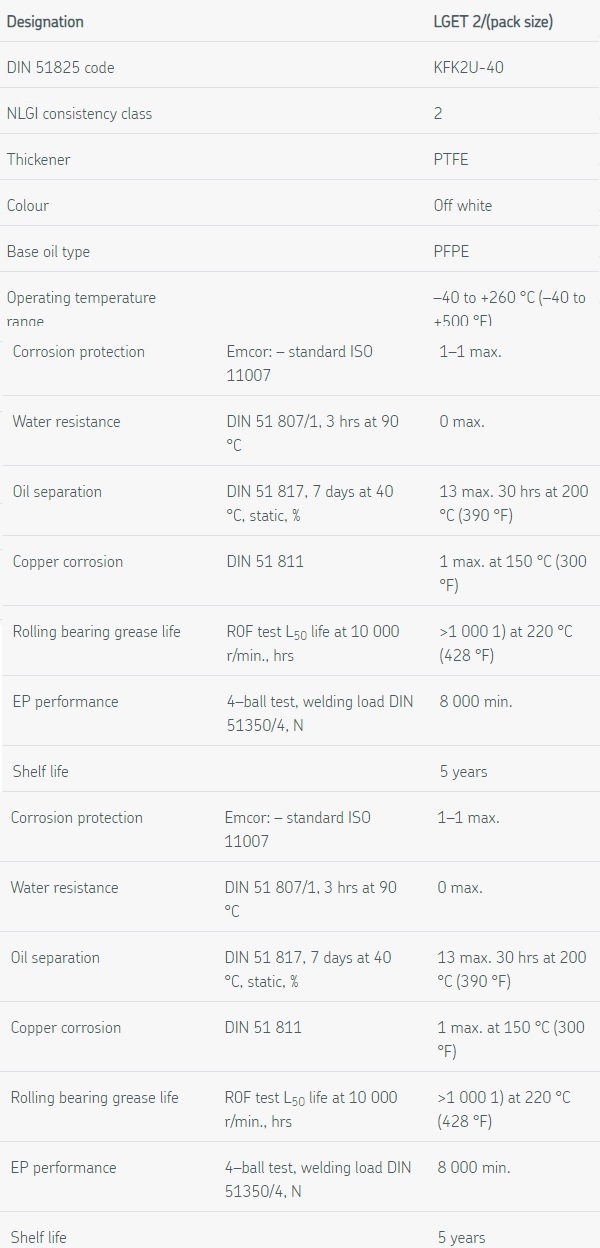This screenshot has width=600, height=1248.
Task: Select the last Rolling bearing grease life label
Action: [94, 1097]
